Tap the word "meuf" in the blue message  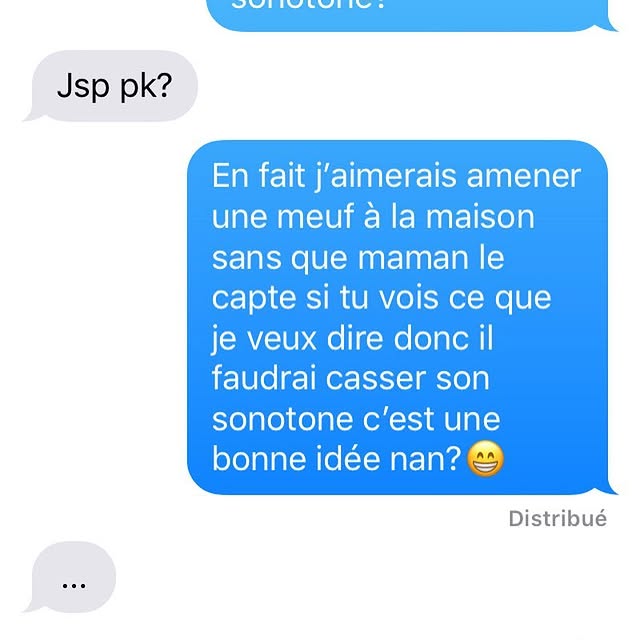[x=315, y=217]
